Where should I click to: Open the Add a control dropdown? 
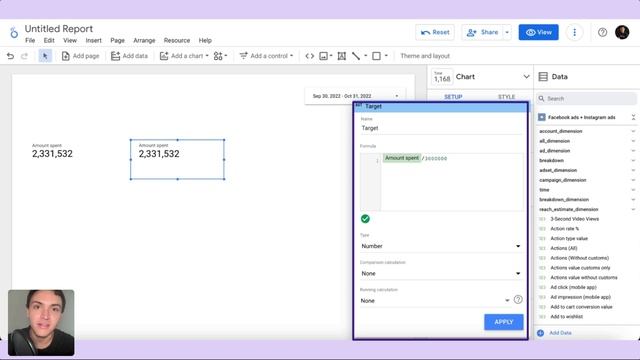(x=266, y=56)
